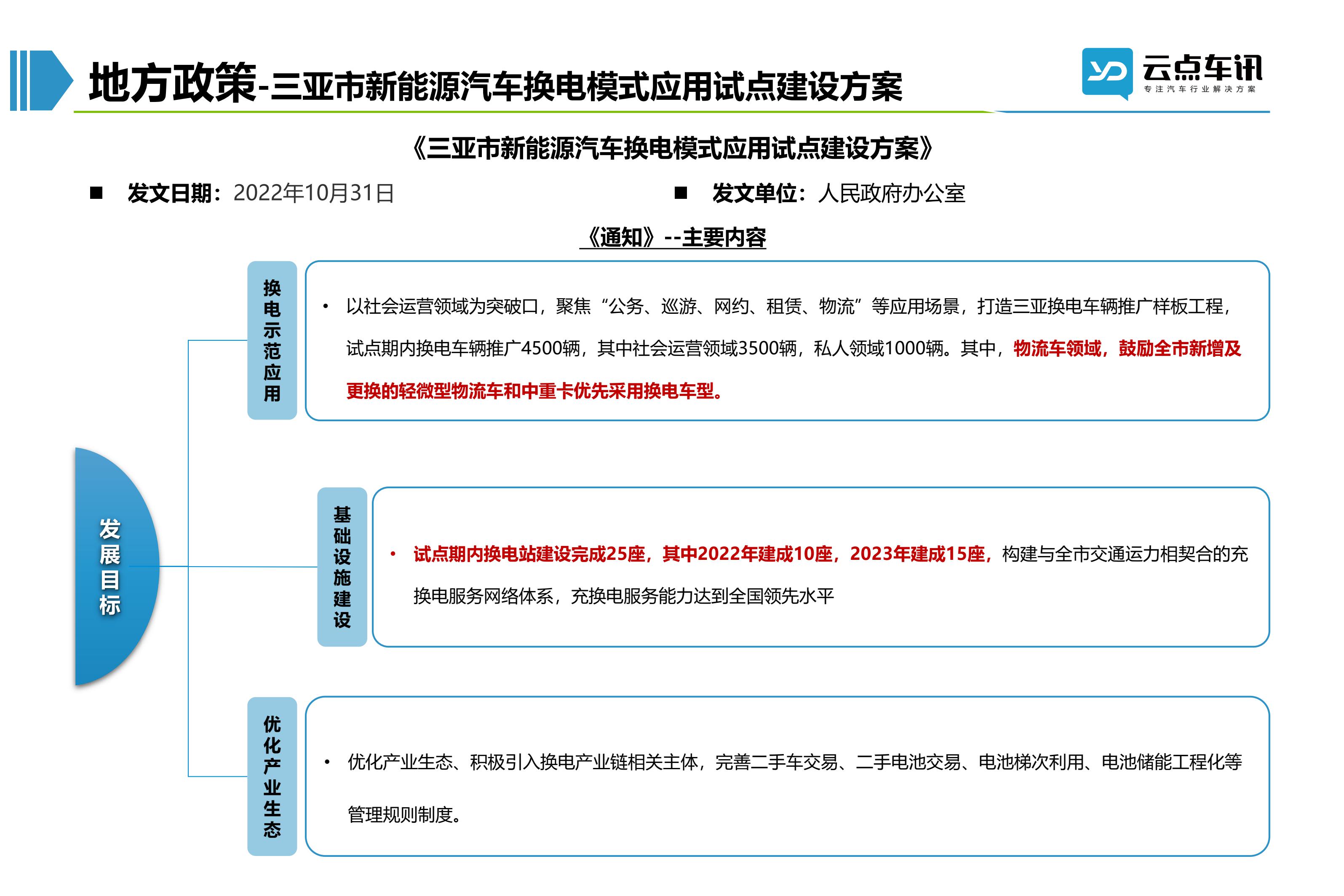
Task: Click the text 构建与全市交通运力相契合的充
Action: tap(1125, 554)
